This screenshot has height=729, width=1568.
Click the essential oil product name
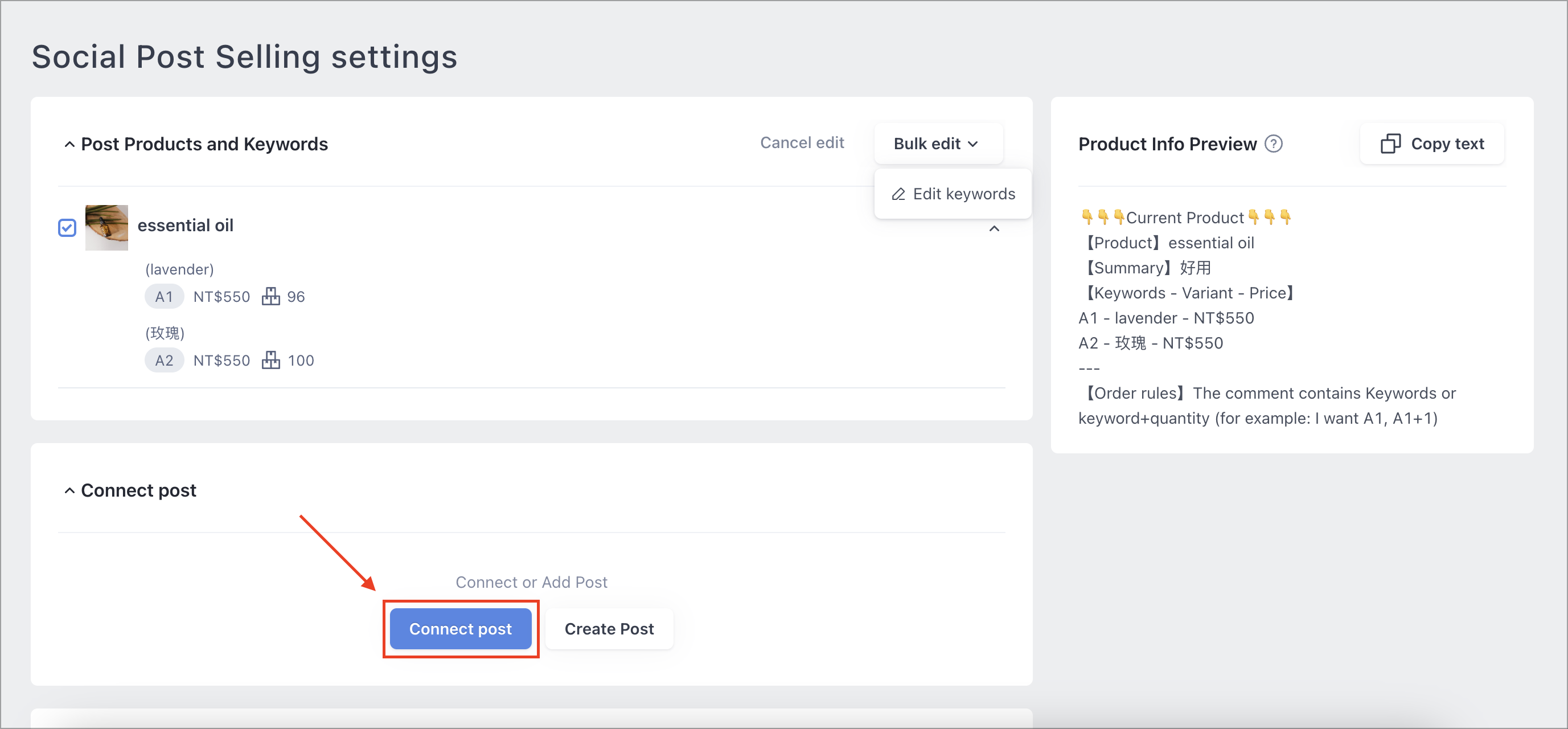tap(185, 226)
